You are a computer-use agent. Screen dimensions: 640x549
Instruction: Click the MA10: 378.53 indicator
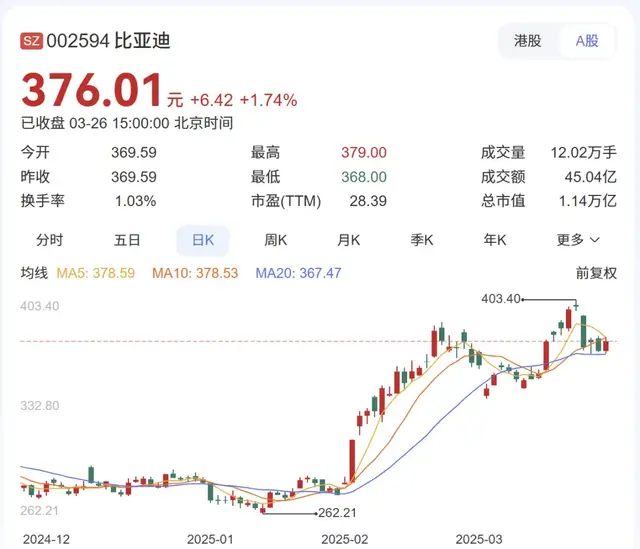195,273
